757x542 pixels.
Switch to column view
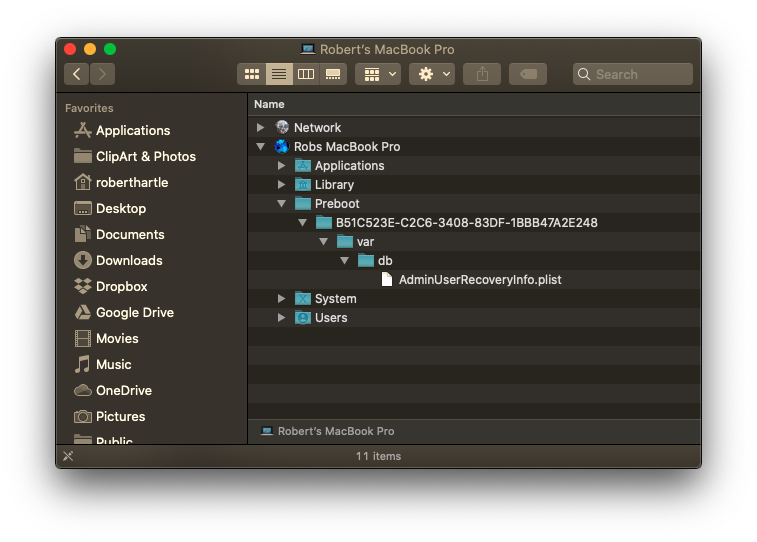tap(306, 74)
